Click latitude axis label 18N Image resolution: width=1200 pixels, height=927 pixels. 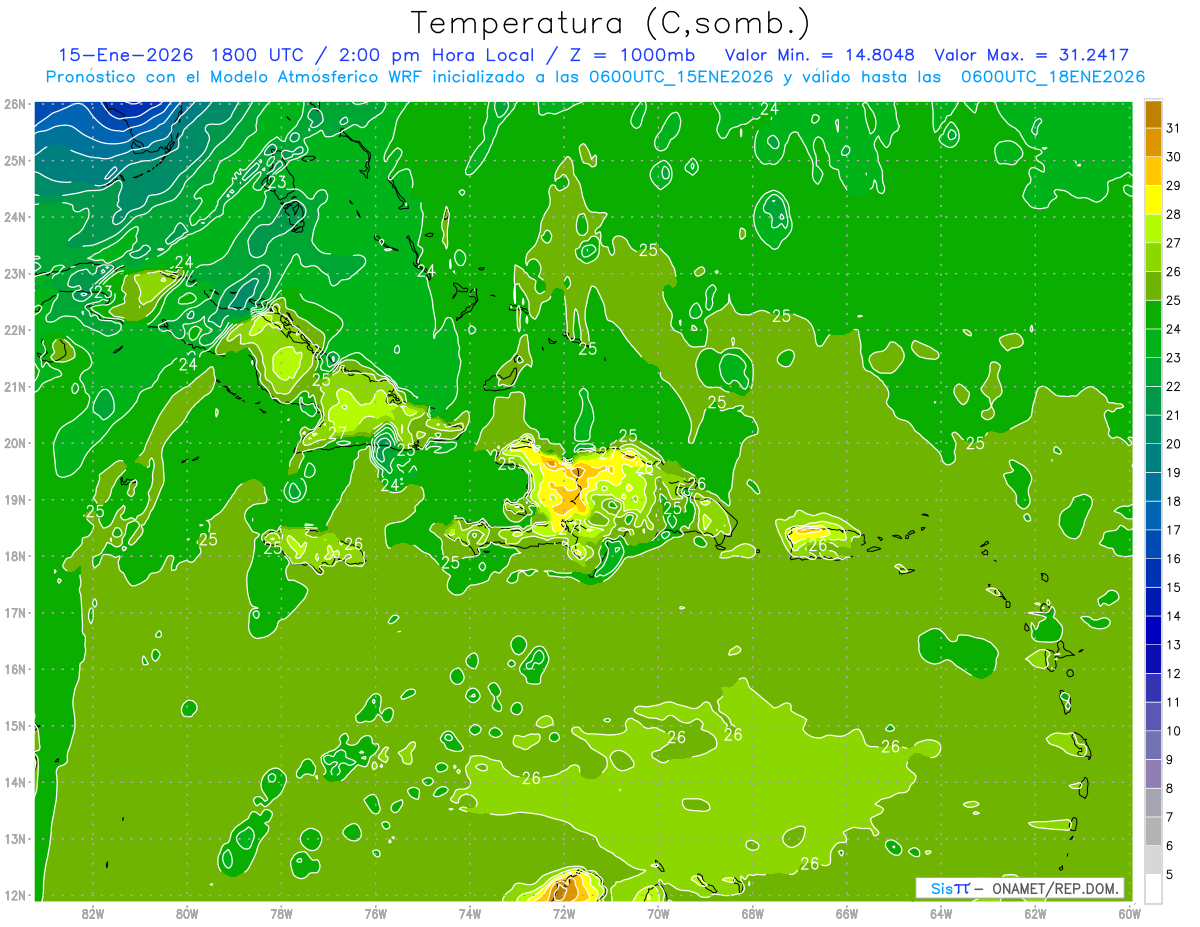tap(15, 556)
